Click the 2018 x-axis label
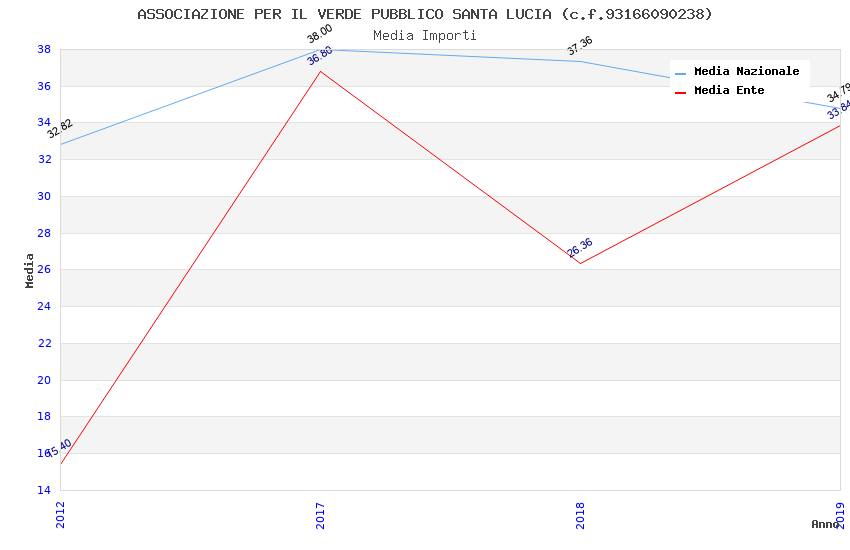This screenshot has width=850, height=550. pos(580,515)
